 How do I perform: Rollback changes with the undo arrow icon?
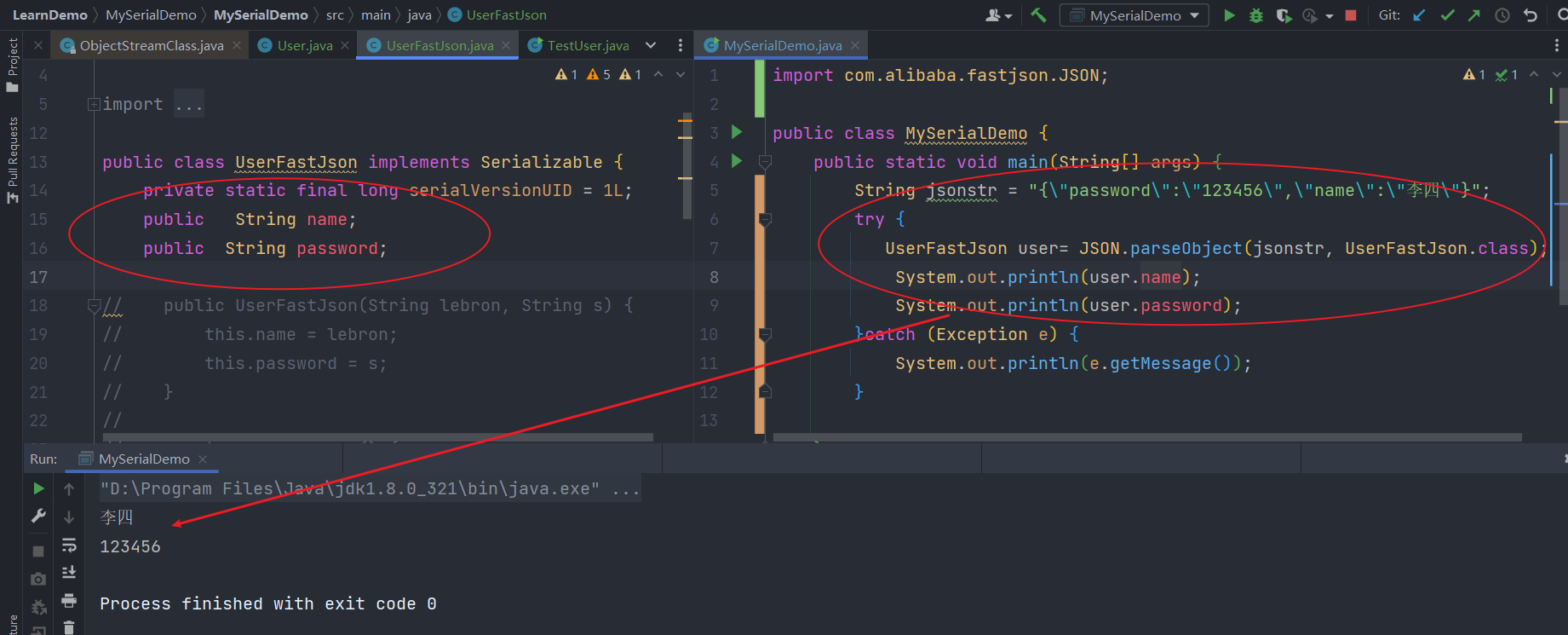[x=1531, y=15]
